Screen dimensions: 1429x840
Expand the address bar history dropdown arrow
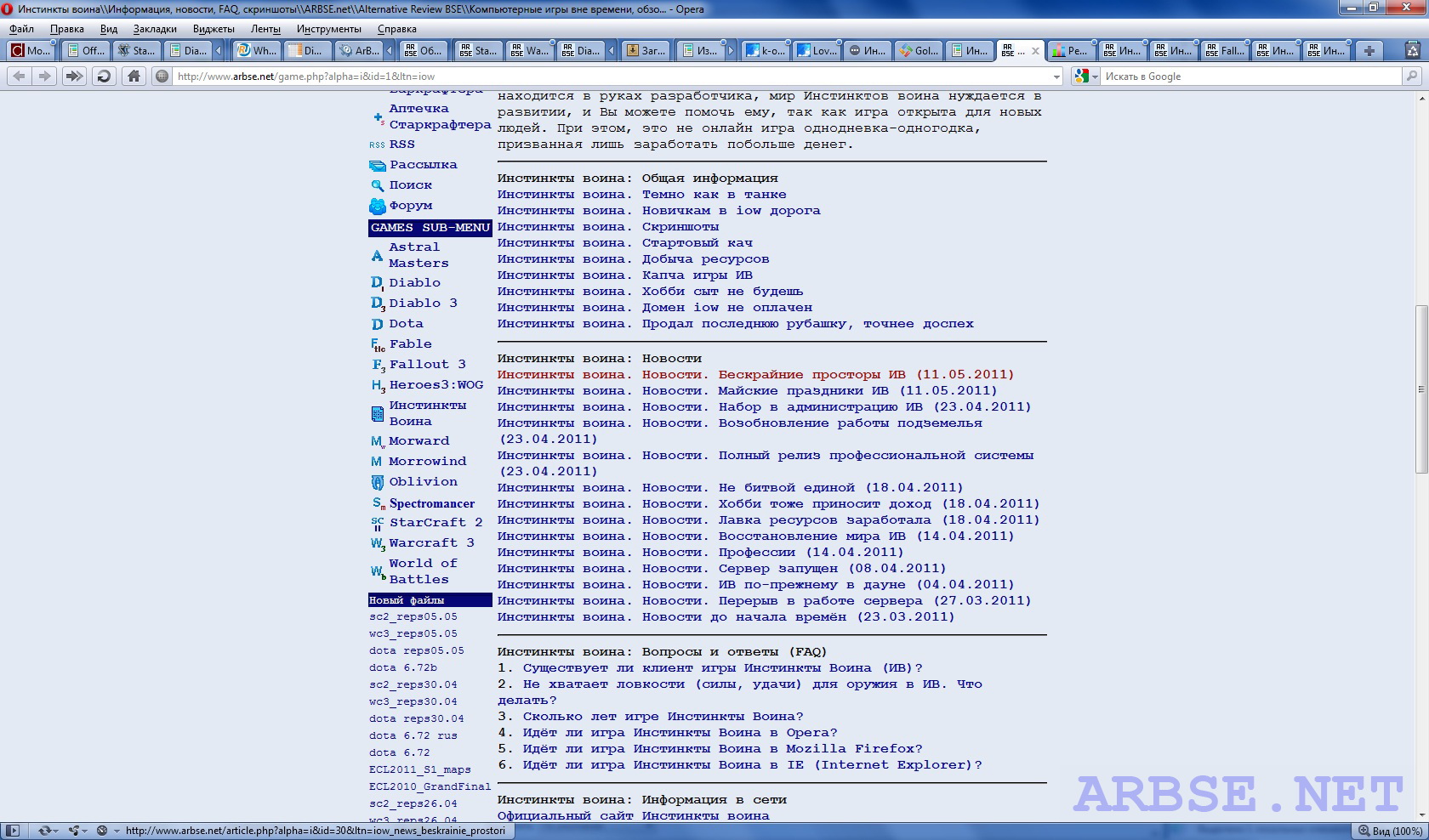click(1056, 77)
